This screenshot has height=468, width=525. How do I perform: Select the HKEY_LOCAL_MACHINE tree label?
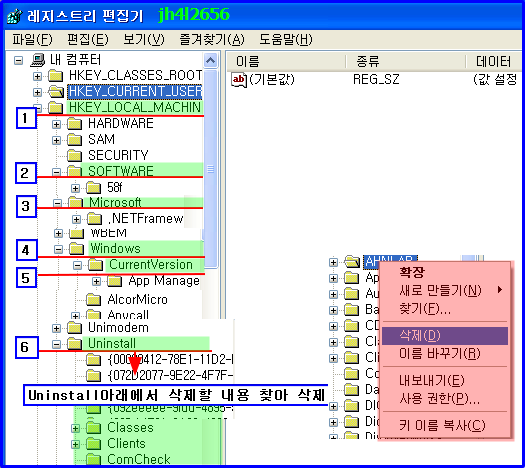[135, 108]
